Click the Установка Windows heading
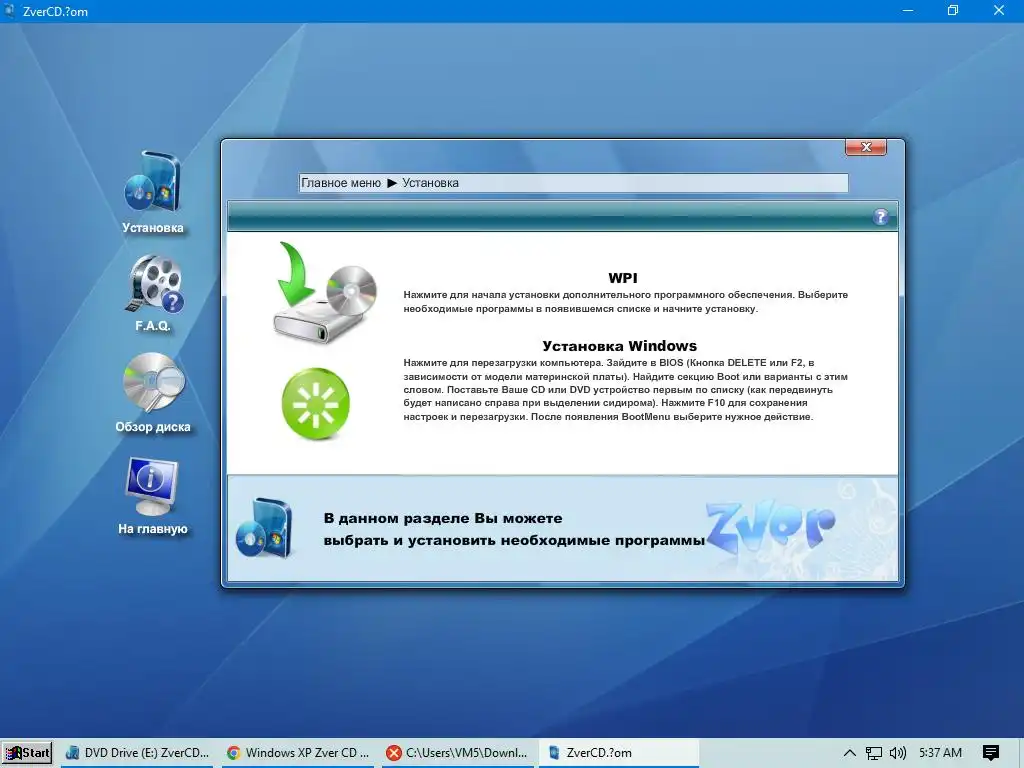 619,345
